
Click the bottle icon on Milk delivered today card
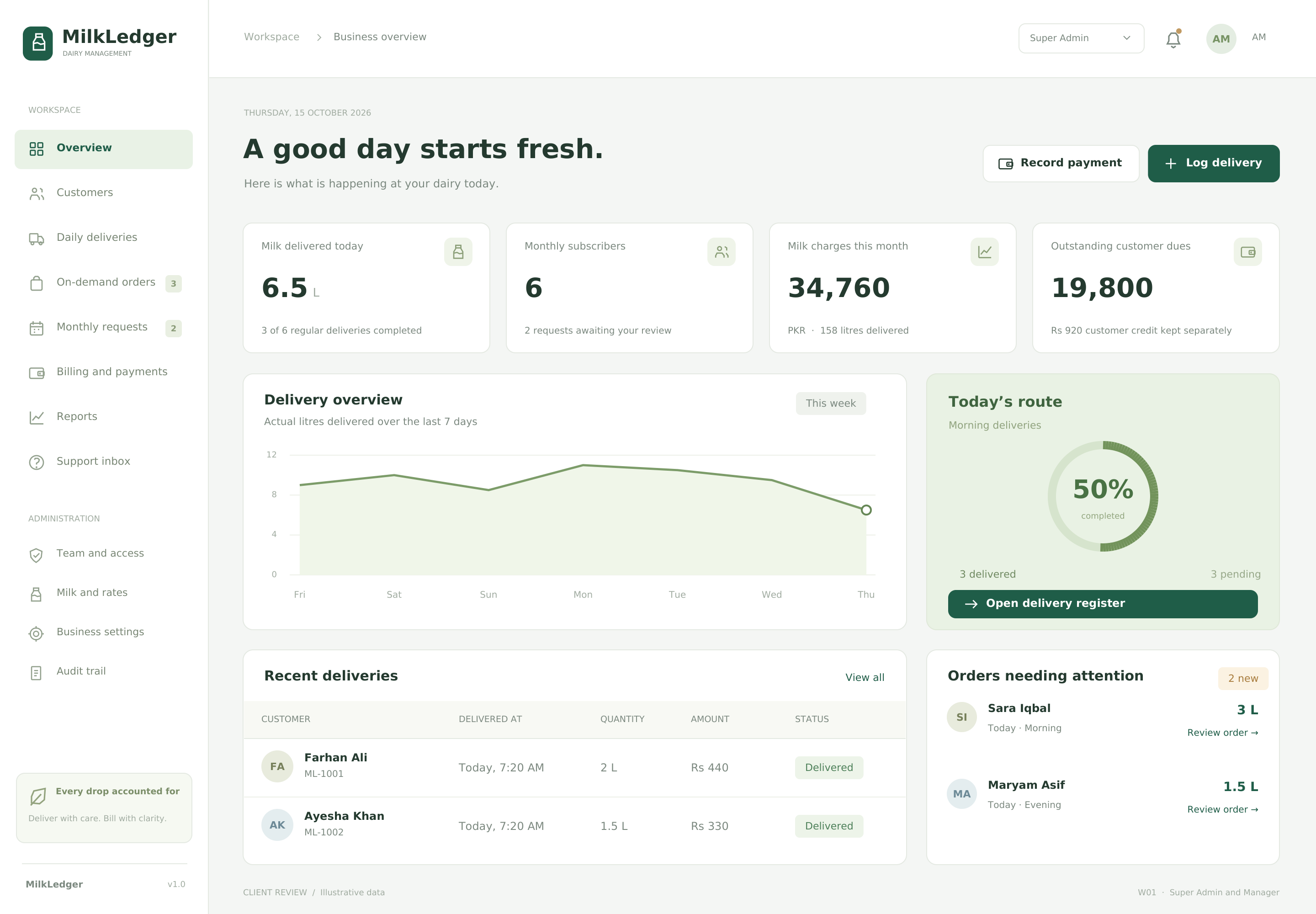(458, 251)
